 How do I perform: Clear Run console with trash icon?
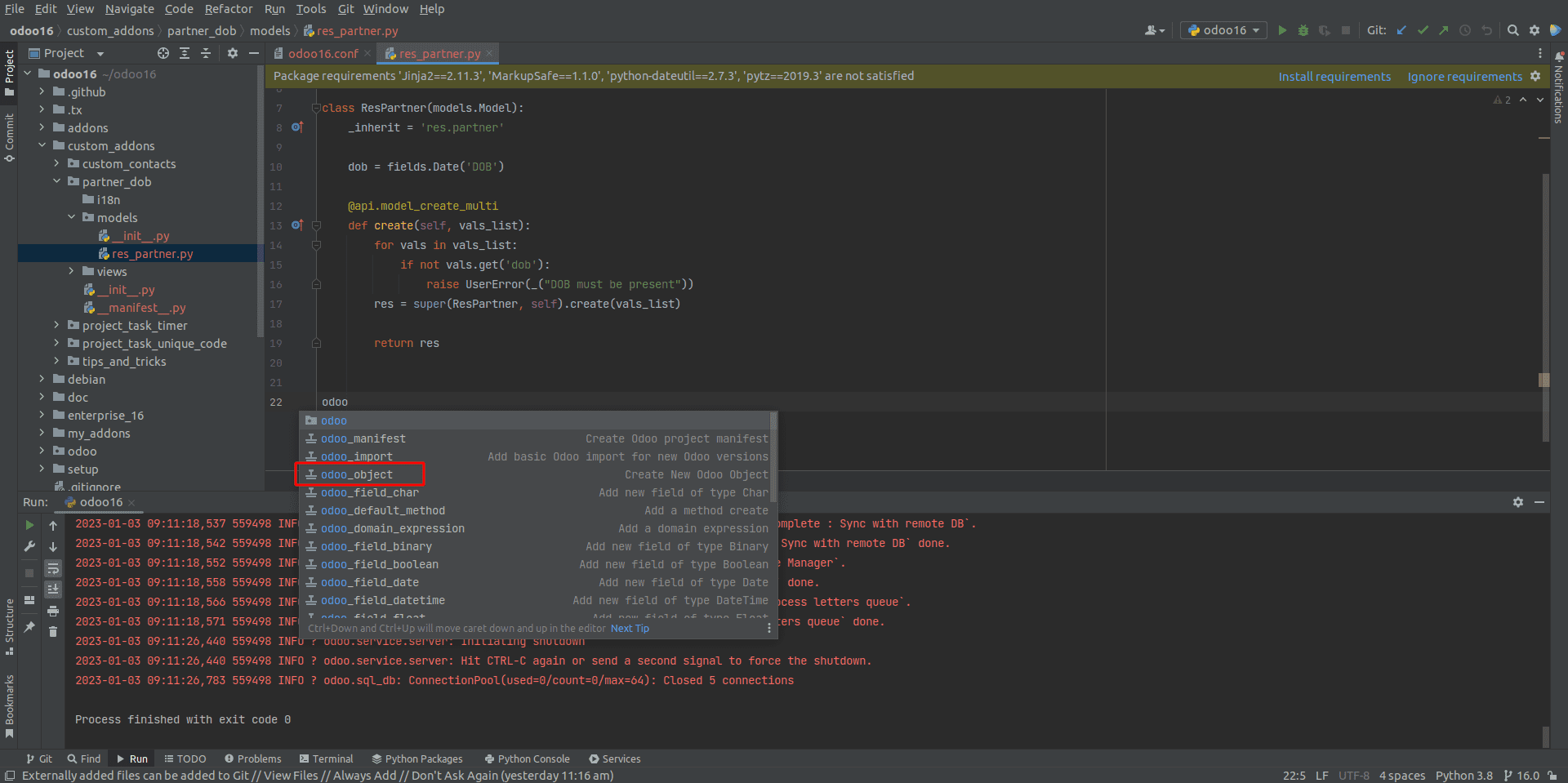tap(53, 632)
